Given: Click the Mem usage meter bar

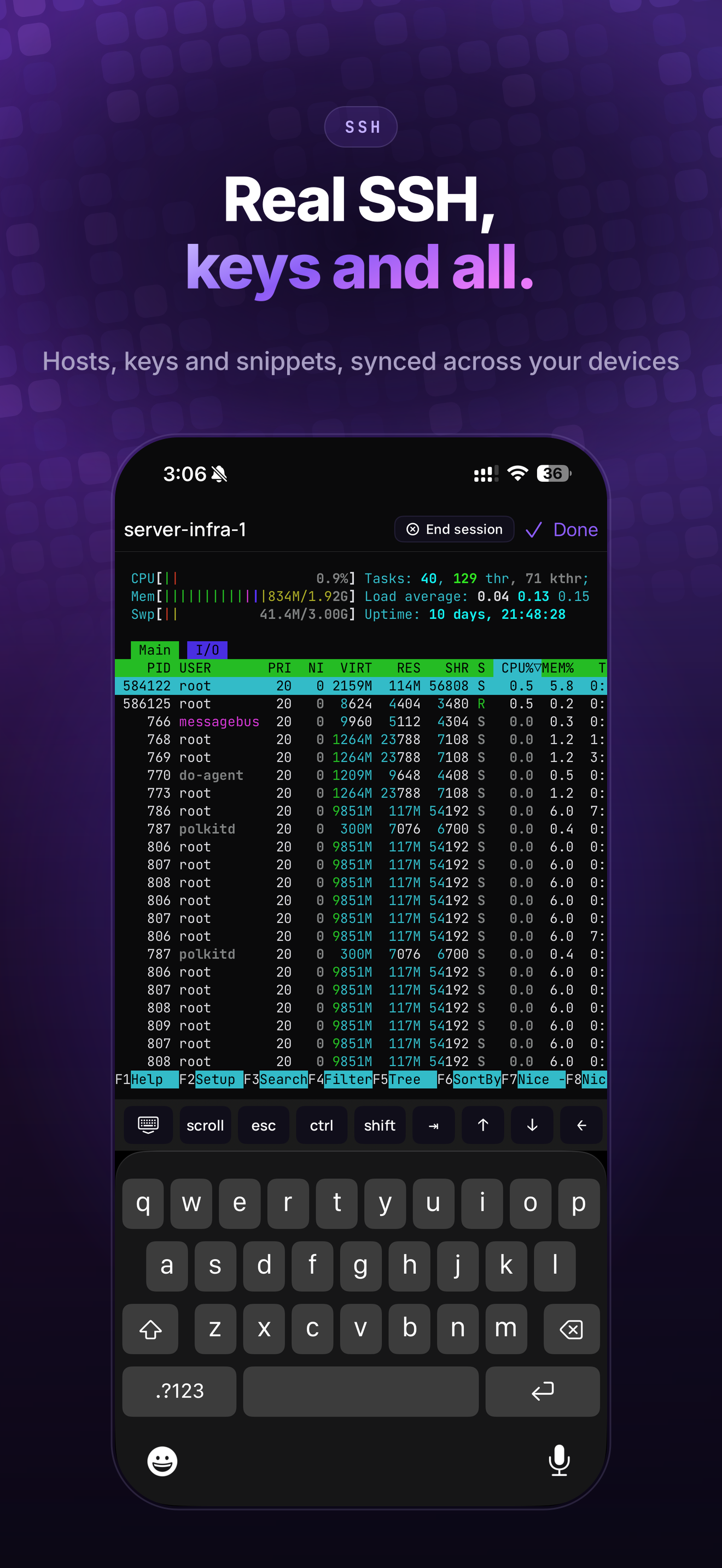Looking at the screenshot, I should pyautogui.click(x=243, y=596).
